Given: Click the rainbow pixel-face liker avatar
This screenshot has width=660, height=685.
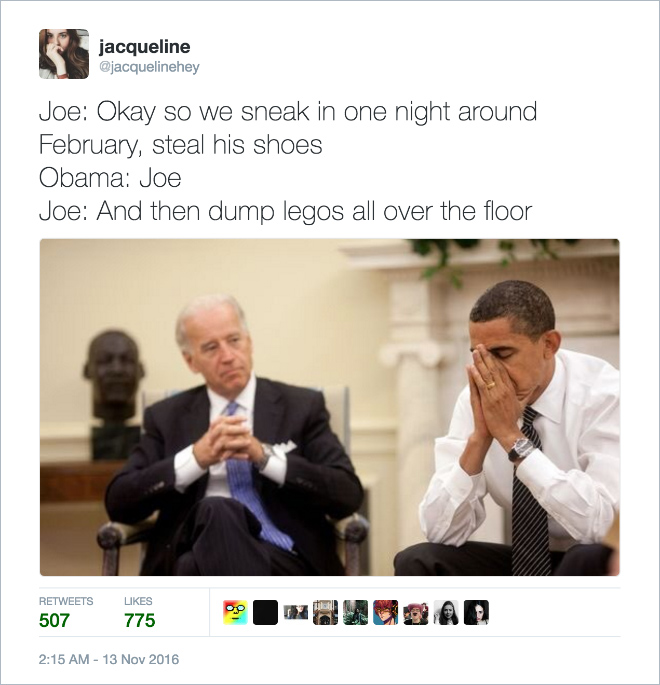Looking at the screenshot, I should [x=235, y=612].
